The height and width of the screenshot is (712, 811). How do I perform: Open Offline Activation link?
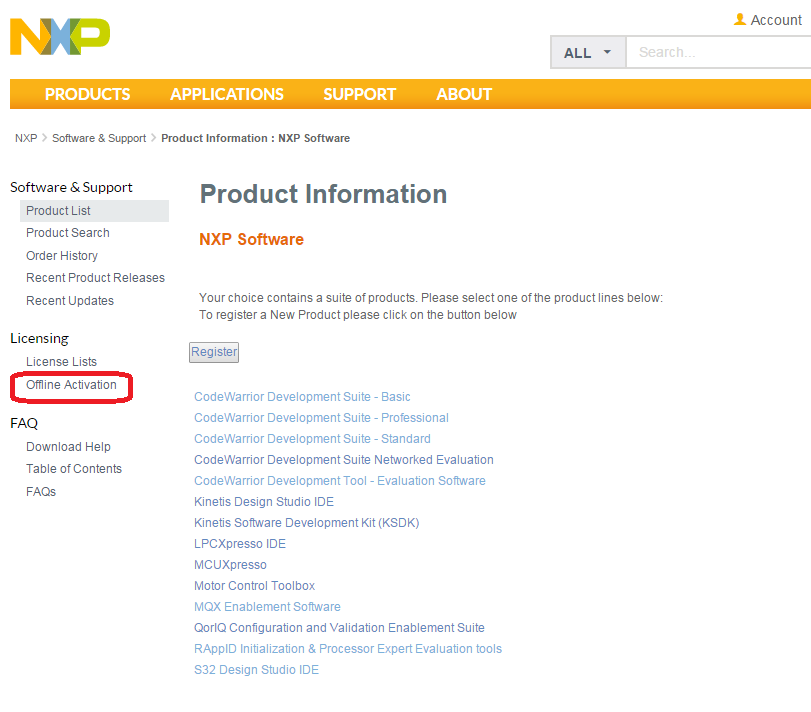[x=71, y=385]
